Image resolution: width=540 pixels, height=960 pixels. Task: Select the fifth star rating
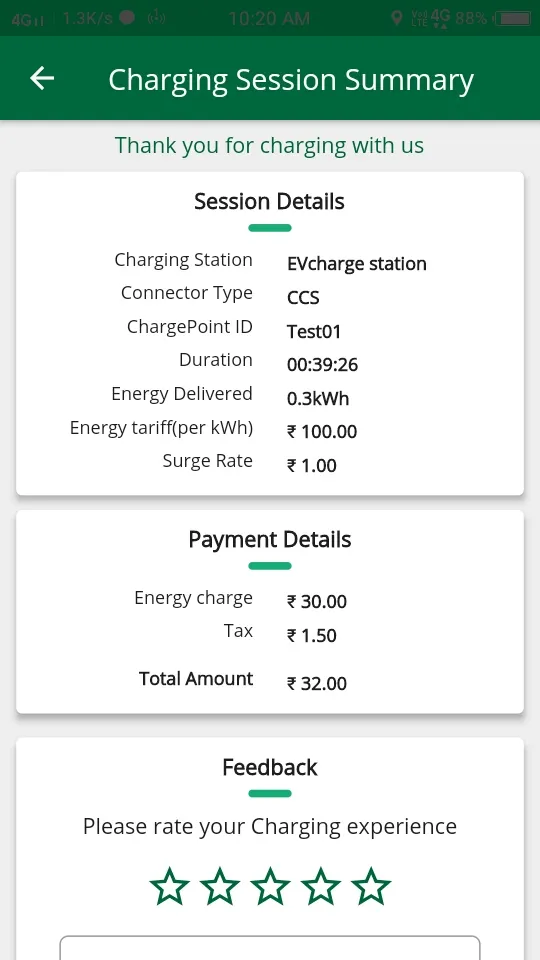[370, 886]
